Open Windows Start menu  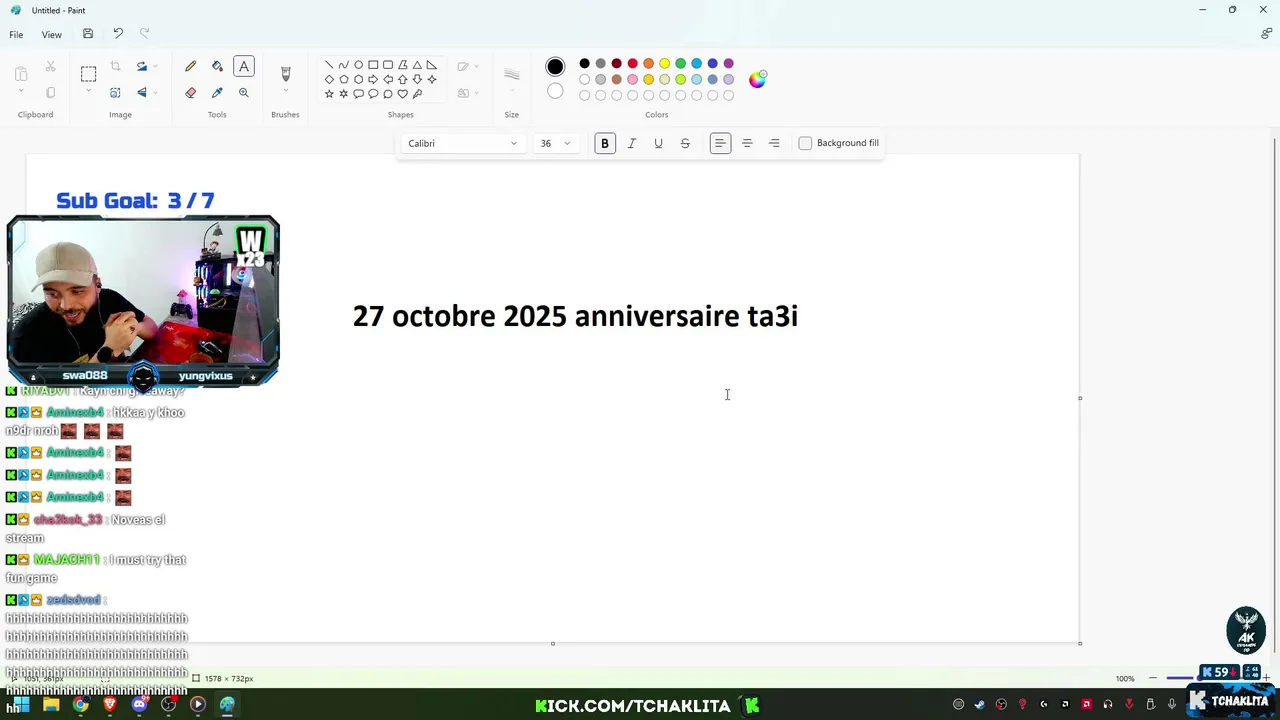pyautogui.click(x=19, y=705)
